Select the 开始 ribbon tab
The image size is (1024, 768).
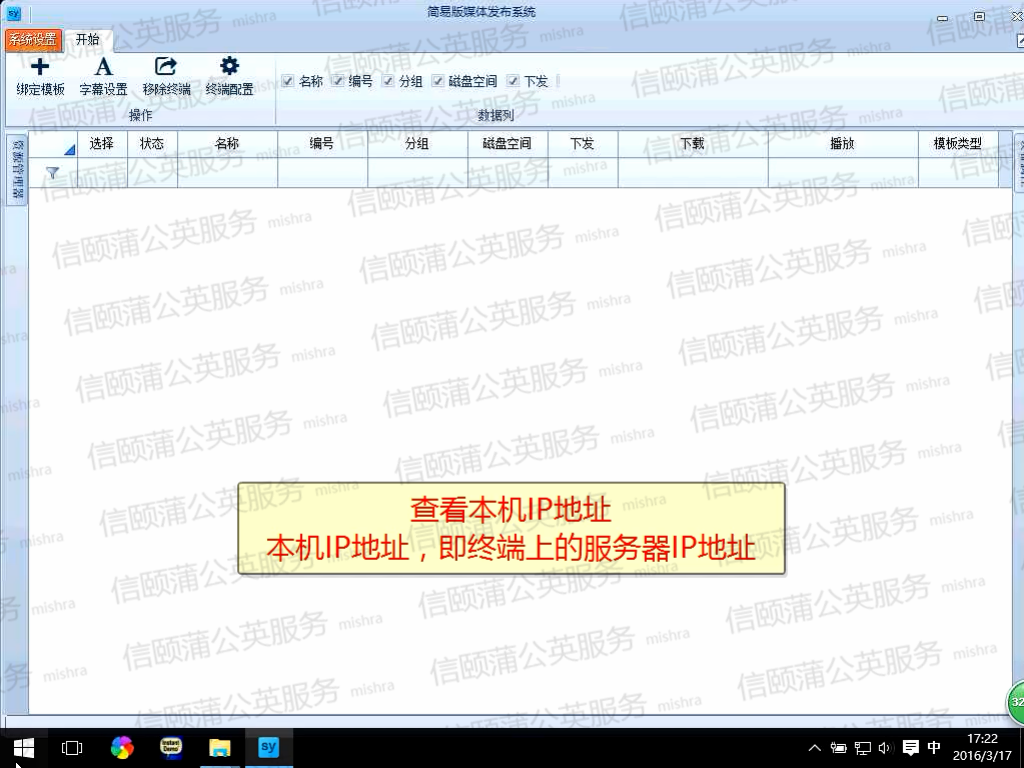pyautogui.click(x=88, y=40)
